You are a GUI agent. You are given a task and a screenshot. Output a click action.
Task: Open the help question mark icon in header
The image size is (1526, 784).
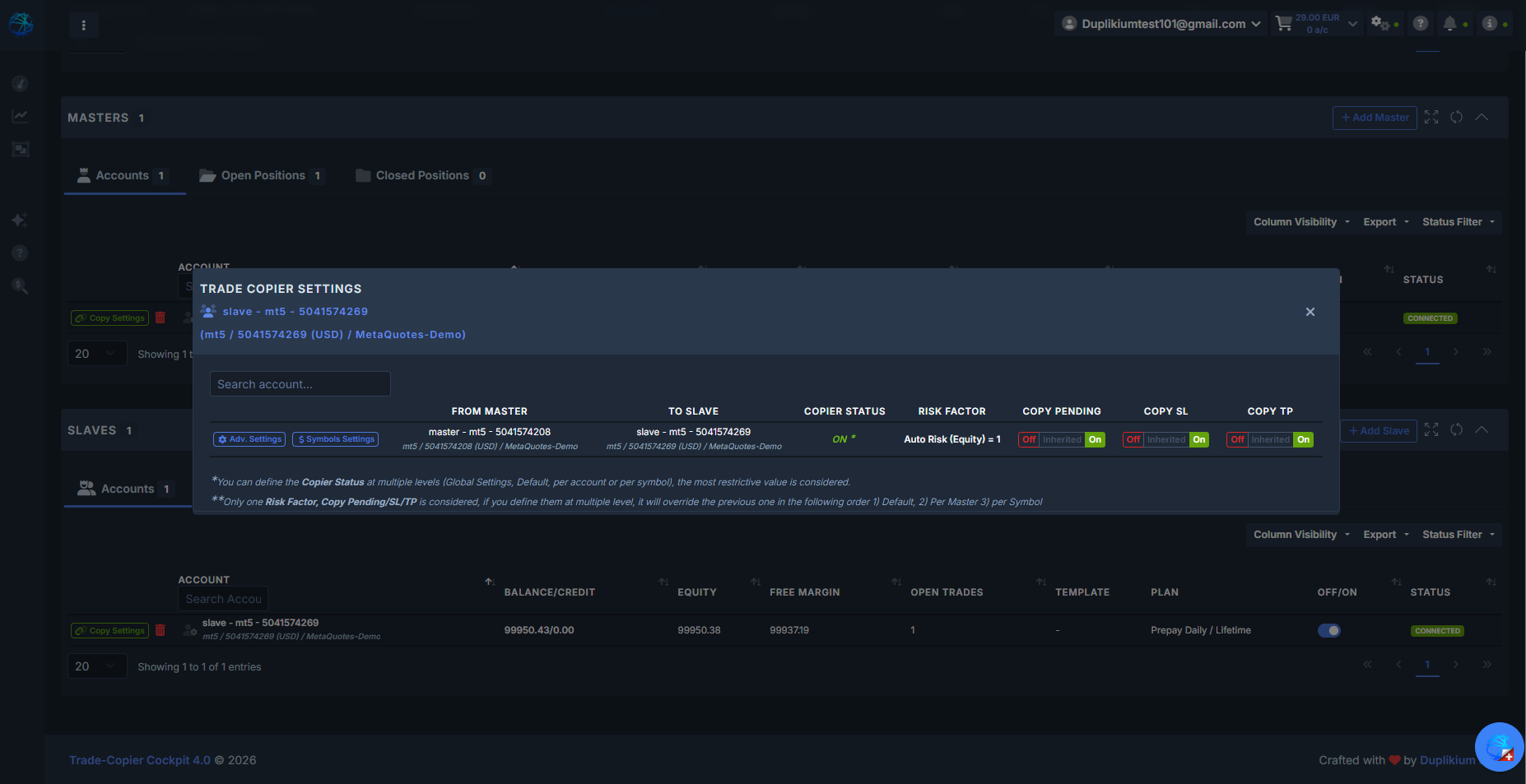pos(1421,24)
